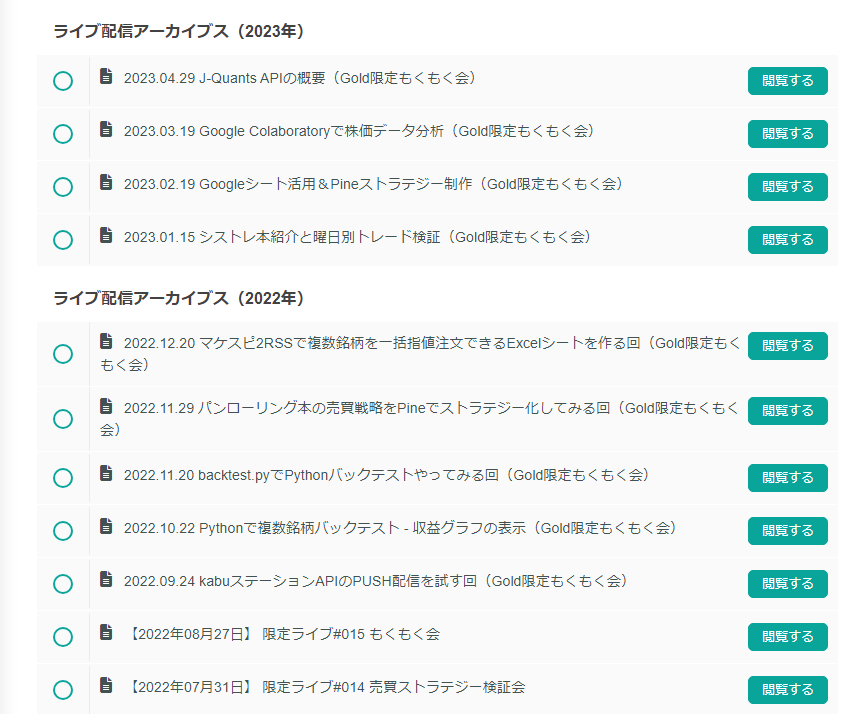Open lesson title 2023.02.19 Googleシート活用＆Pineストラテジー制作

coord(374,184)
